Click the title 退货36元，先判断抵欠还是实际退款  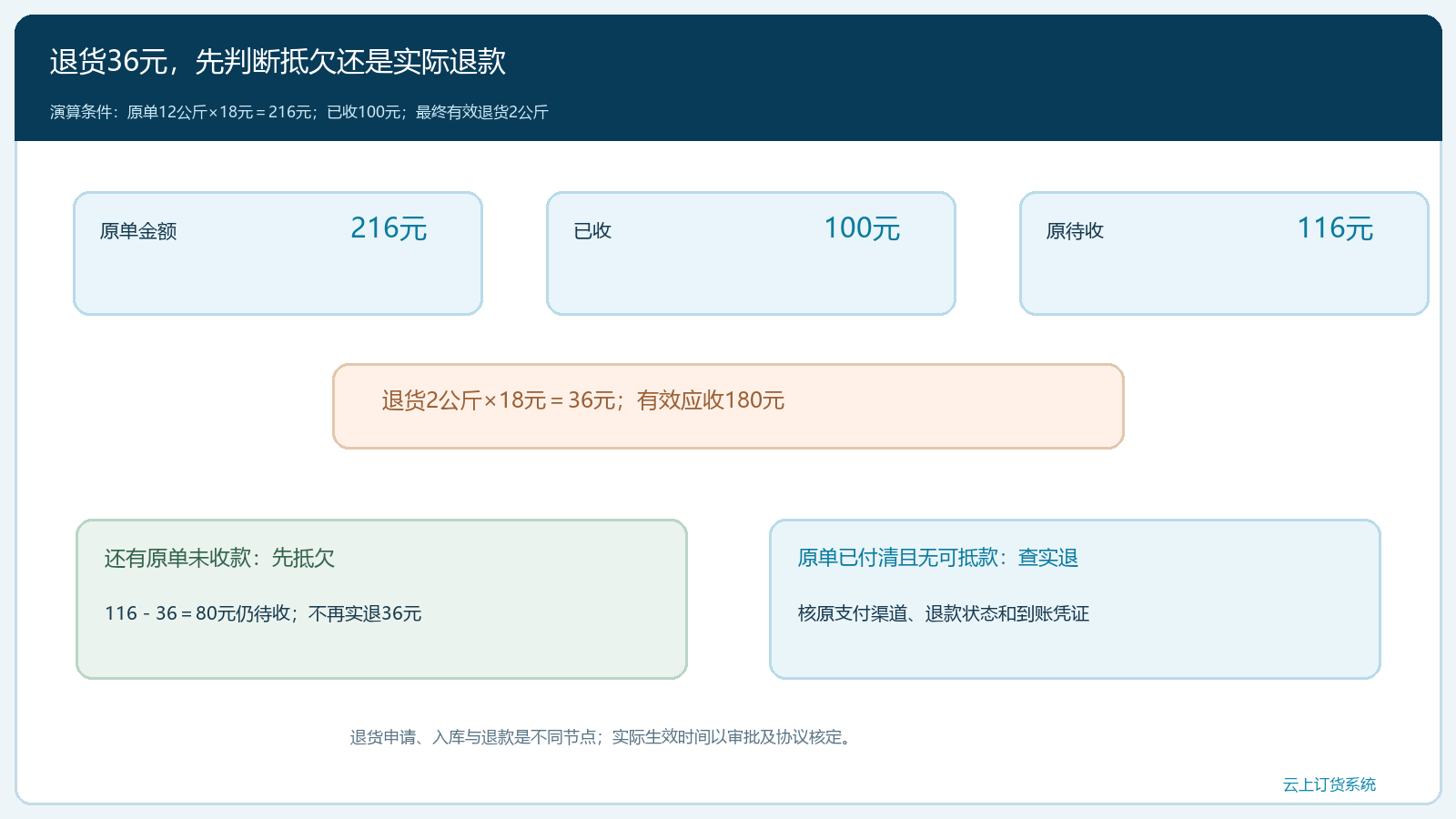[x=278, y=61]
